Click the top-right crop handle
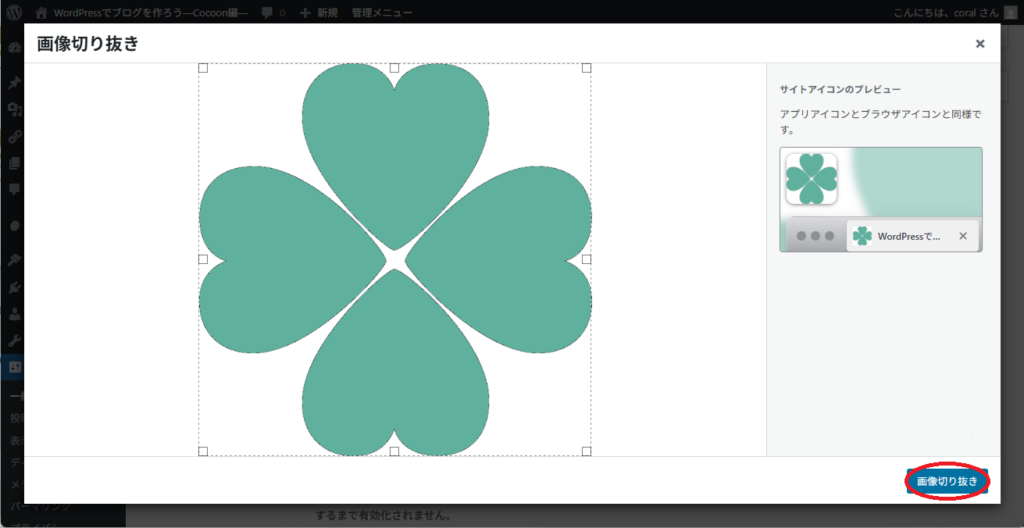The width and height of the screenshot is (1024, 528). 586,68
